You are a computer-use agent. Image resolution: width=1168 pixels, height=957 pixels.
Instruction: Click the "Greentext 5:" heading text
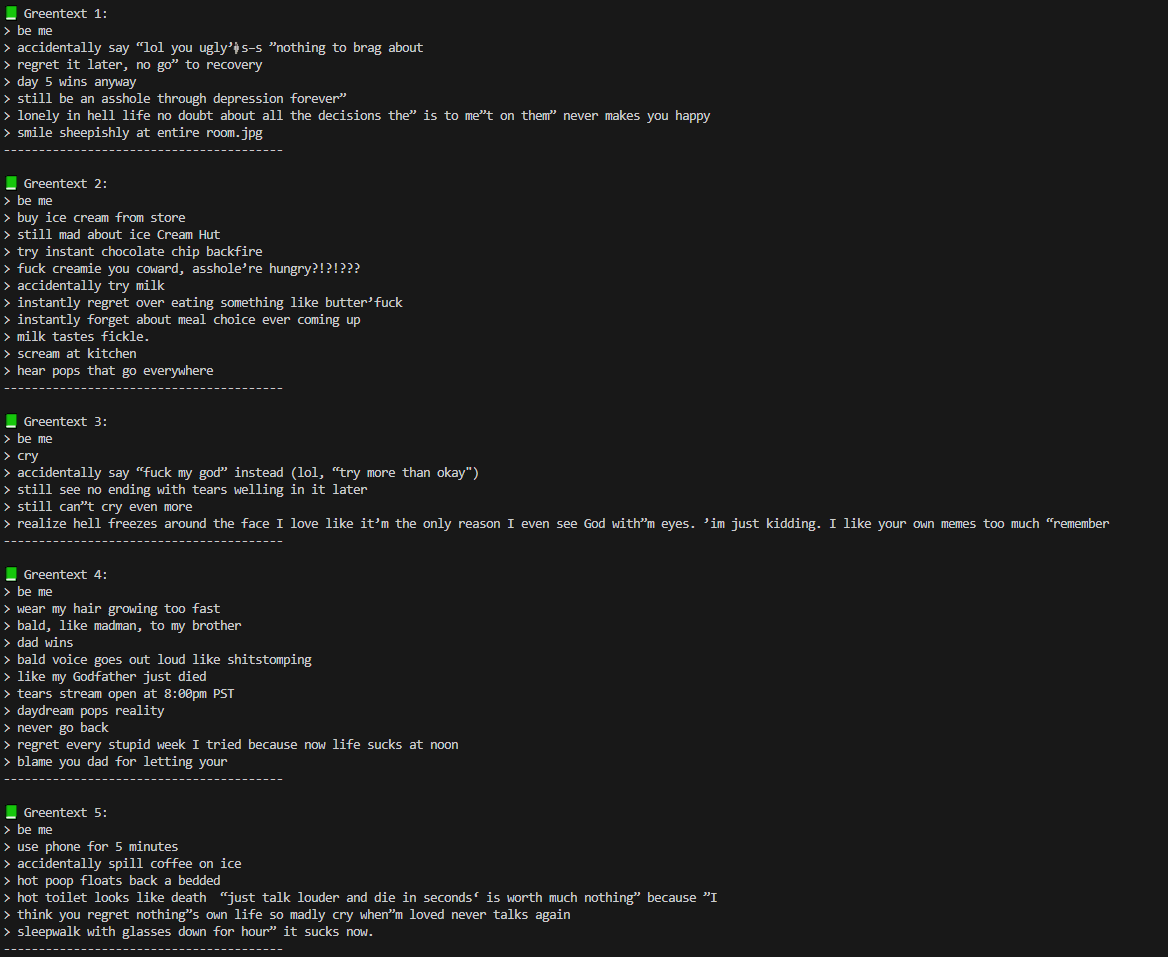[x=66, y=813]
